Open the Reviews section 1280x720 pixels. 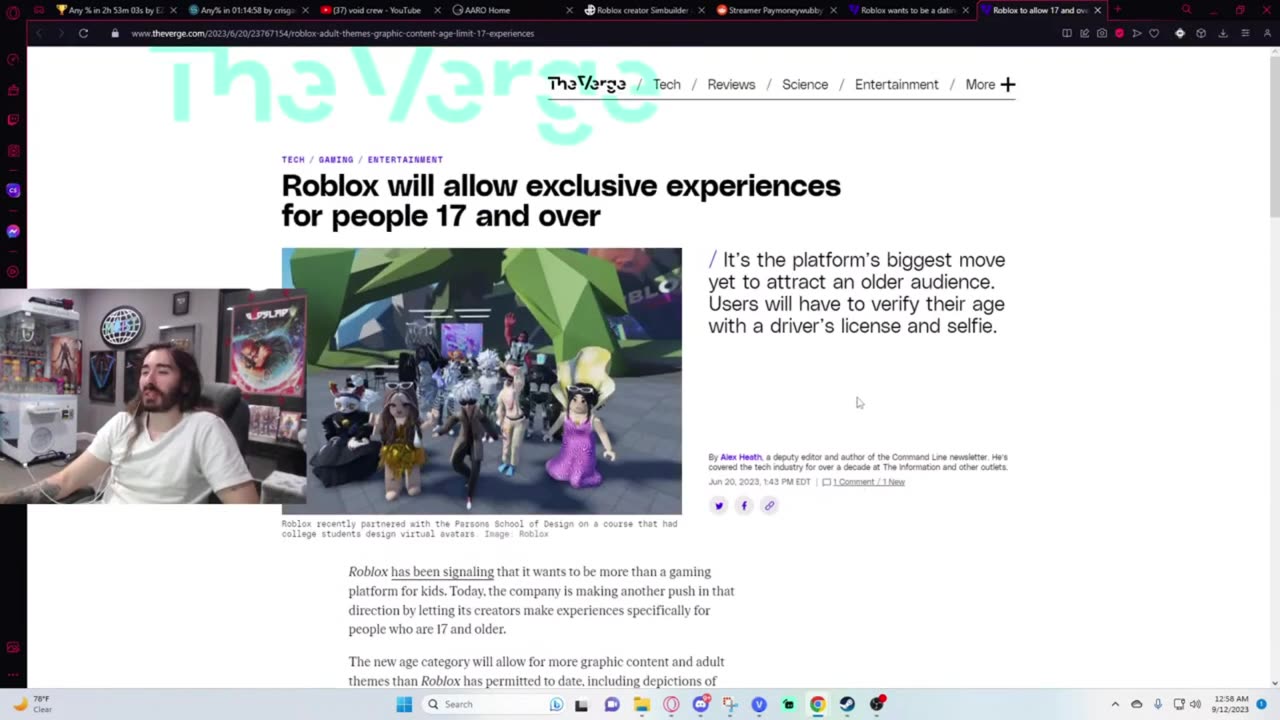(731, 84)
